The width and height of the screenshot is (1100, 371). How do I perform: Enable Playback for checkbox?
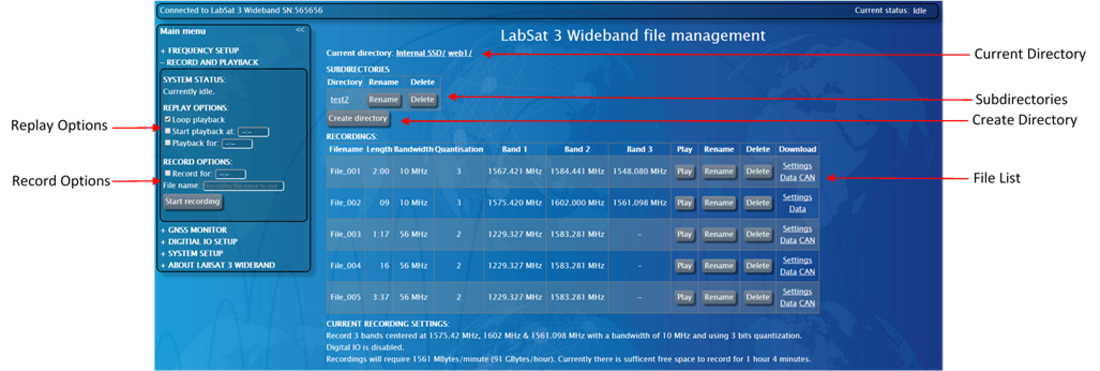click(167, 142)
